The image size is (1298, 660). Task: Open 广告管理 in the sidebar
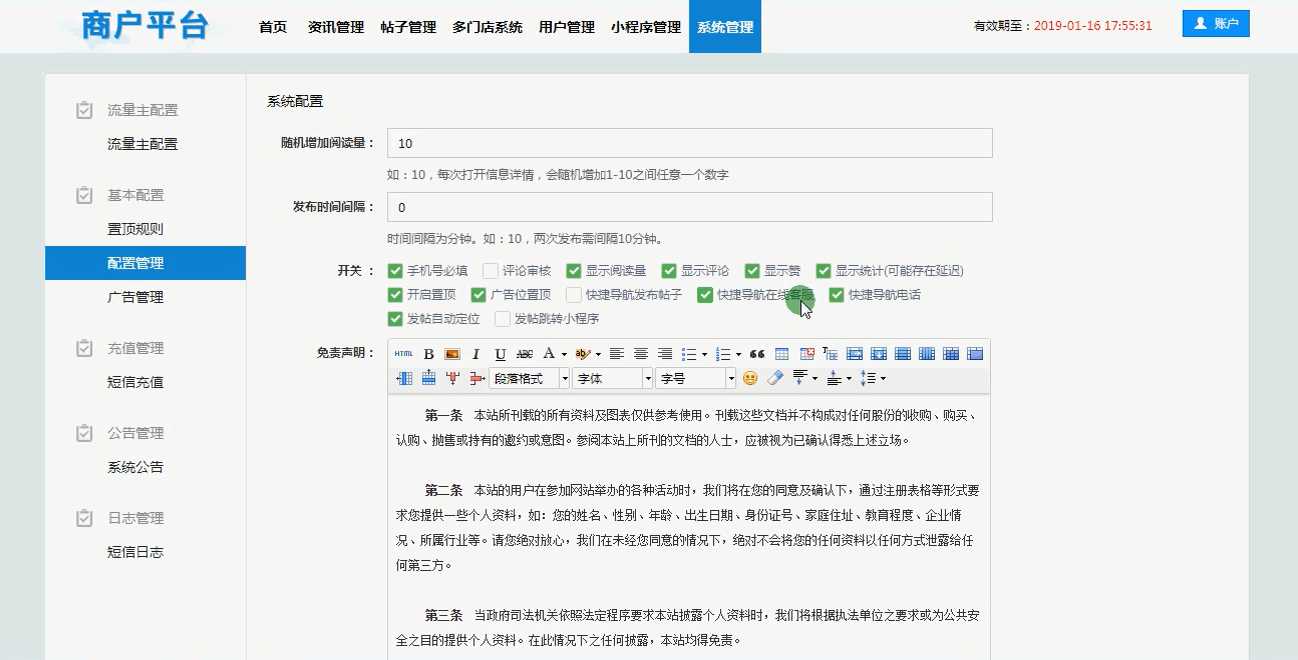tap(135, 297)
